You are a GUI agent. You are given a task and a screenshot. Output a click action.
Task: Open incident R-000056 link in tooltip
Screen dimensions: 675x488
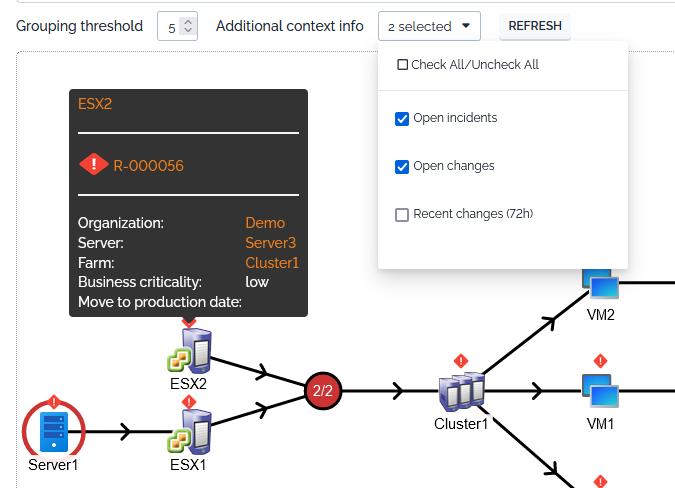(148, 166)
